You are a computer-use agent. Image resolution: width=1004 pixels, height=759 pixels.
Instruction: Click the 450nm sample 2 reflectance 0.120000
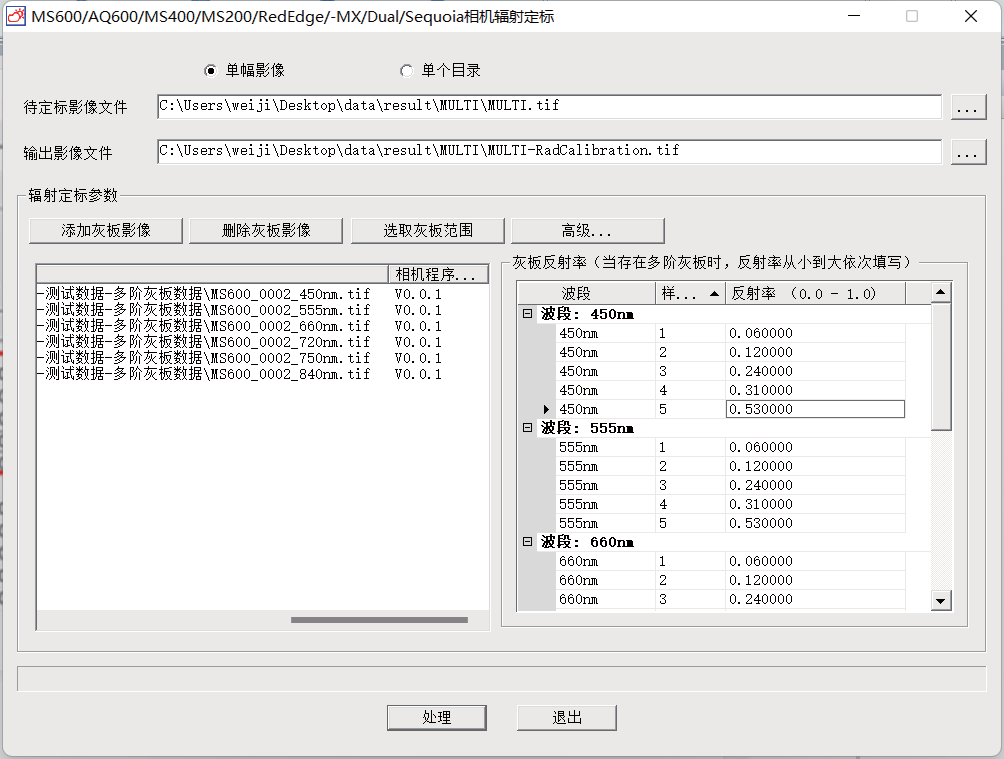click(815, 352)
